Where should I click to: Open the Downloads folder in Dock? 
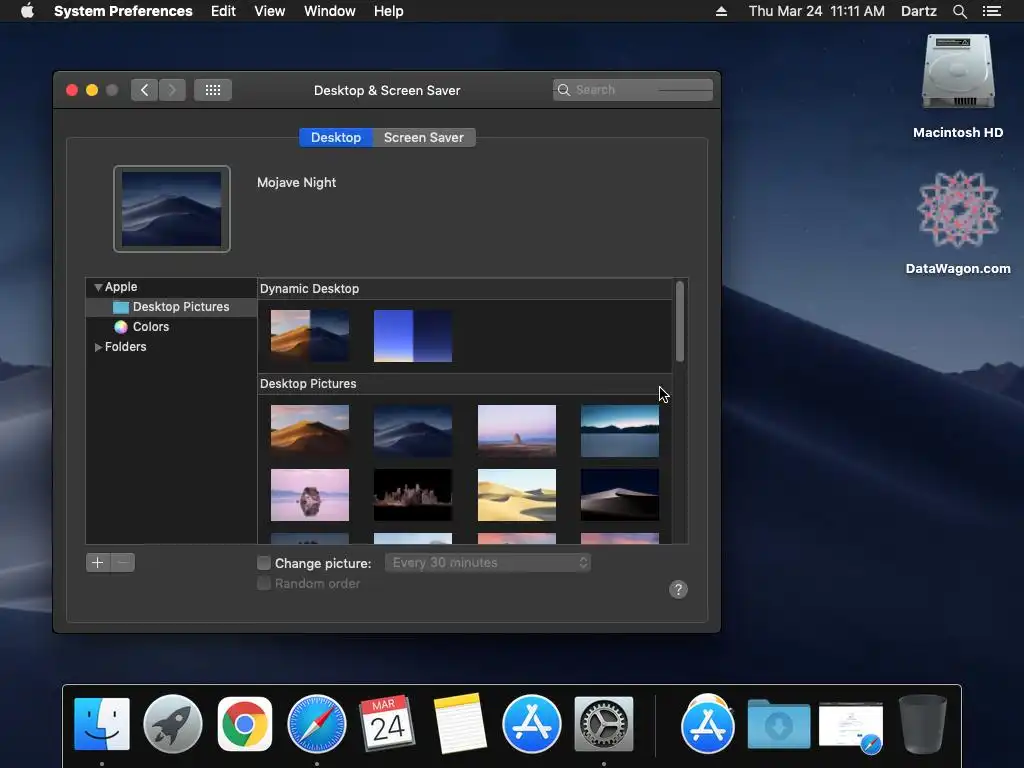(778, 725)
